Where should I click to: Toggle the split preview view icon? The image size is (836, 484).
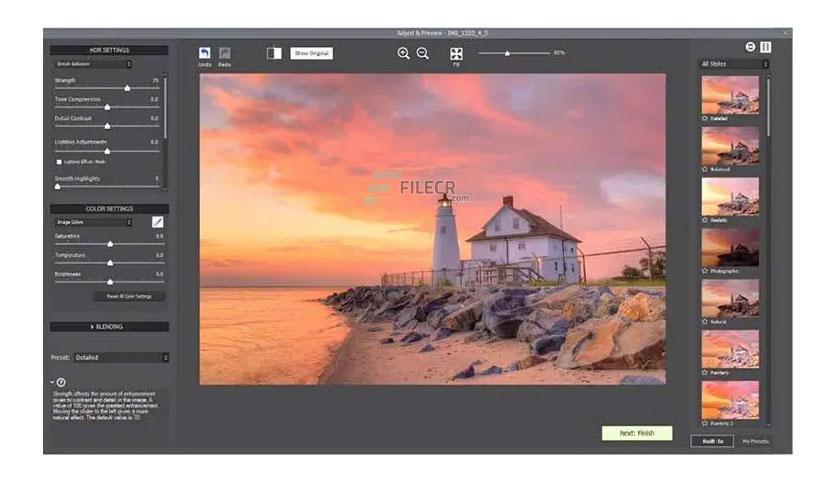point(274,53)
